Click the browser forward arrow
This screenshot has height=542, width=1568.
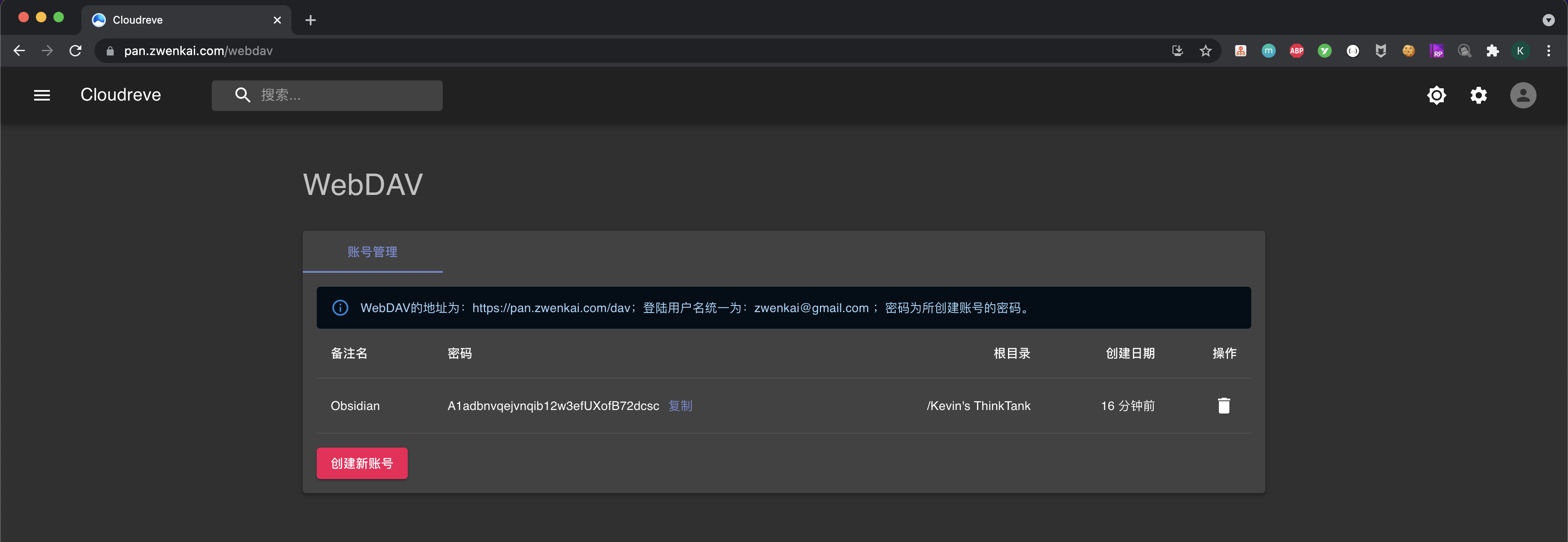click(48, 51)
